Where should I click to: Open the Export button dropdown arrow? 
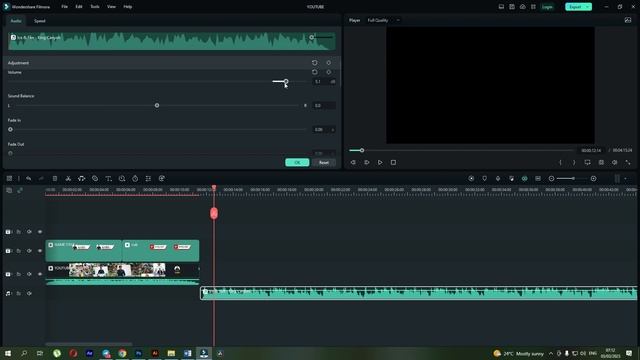tap(587, 7)
